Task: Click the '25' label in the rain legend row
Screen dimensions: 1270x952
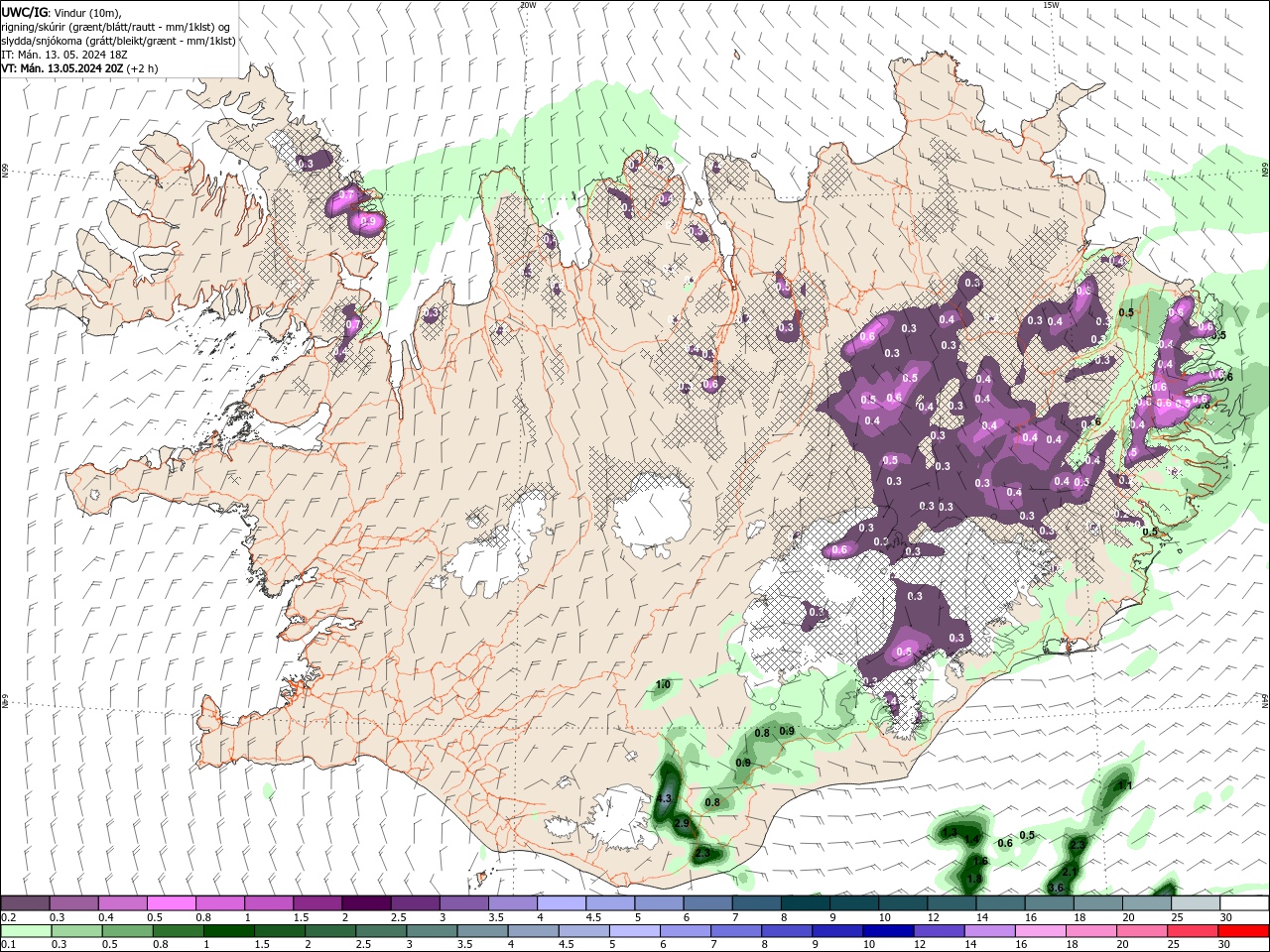Action: [1172, 945]
